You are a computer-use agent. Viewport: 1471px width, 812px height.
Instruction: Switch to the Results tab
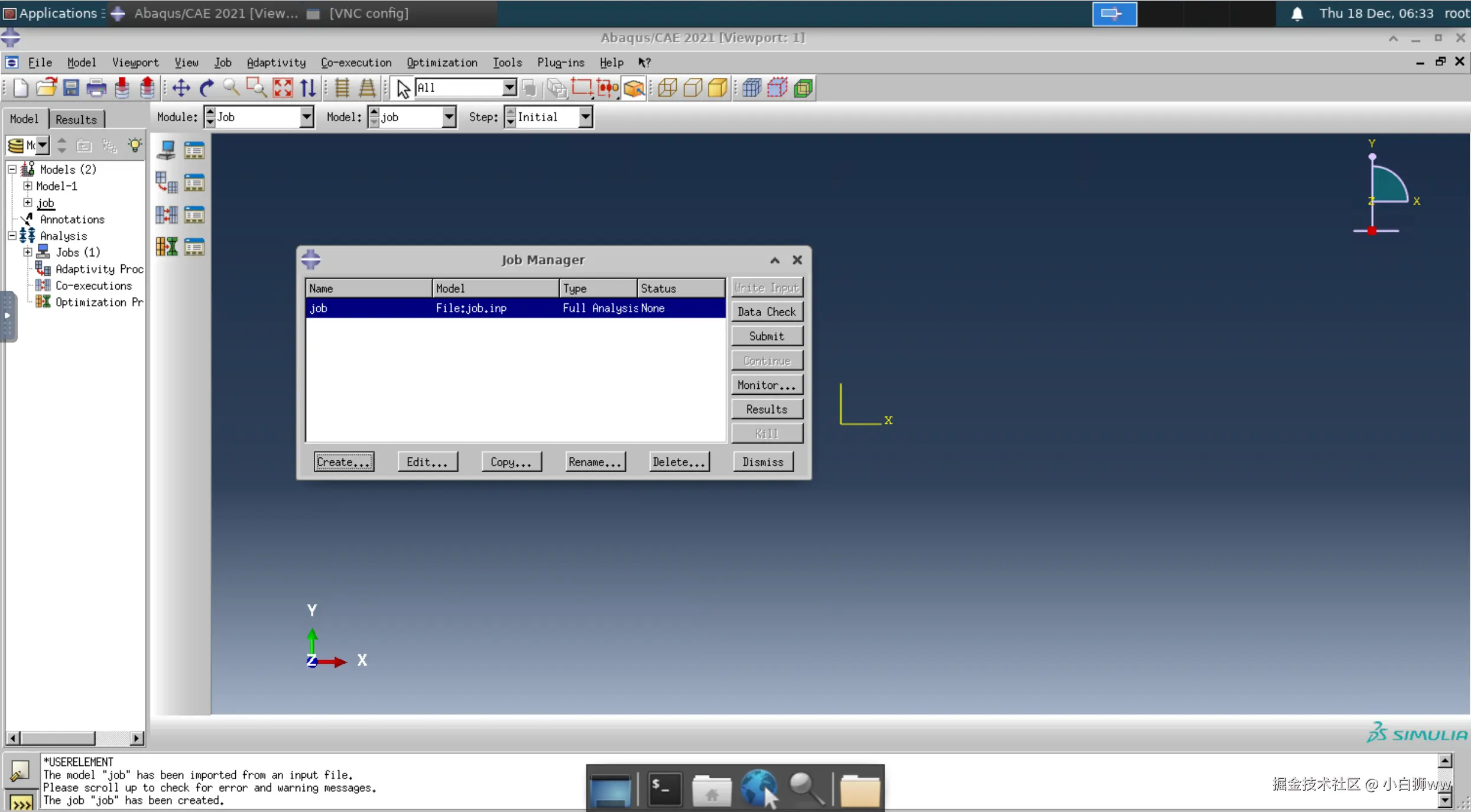pos(76,119)
